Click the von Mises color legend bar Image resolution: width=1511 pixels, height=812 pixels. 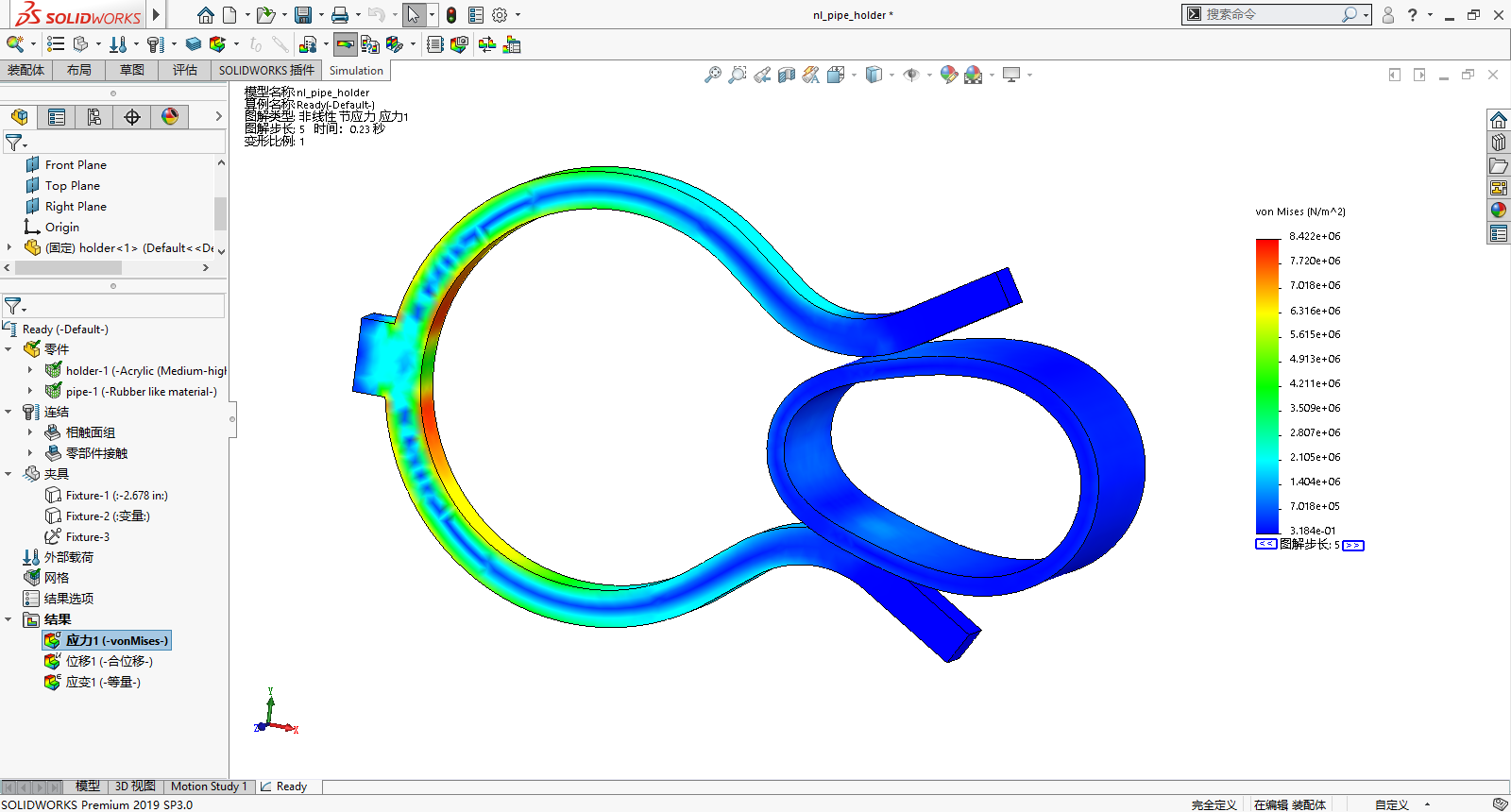pyautogui.click(x=1266, y=385)
